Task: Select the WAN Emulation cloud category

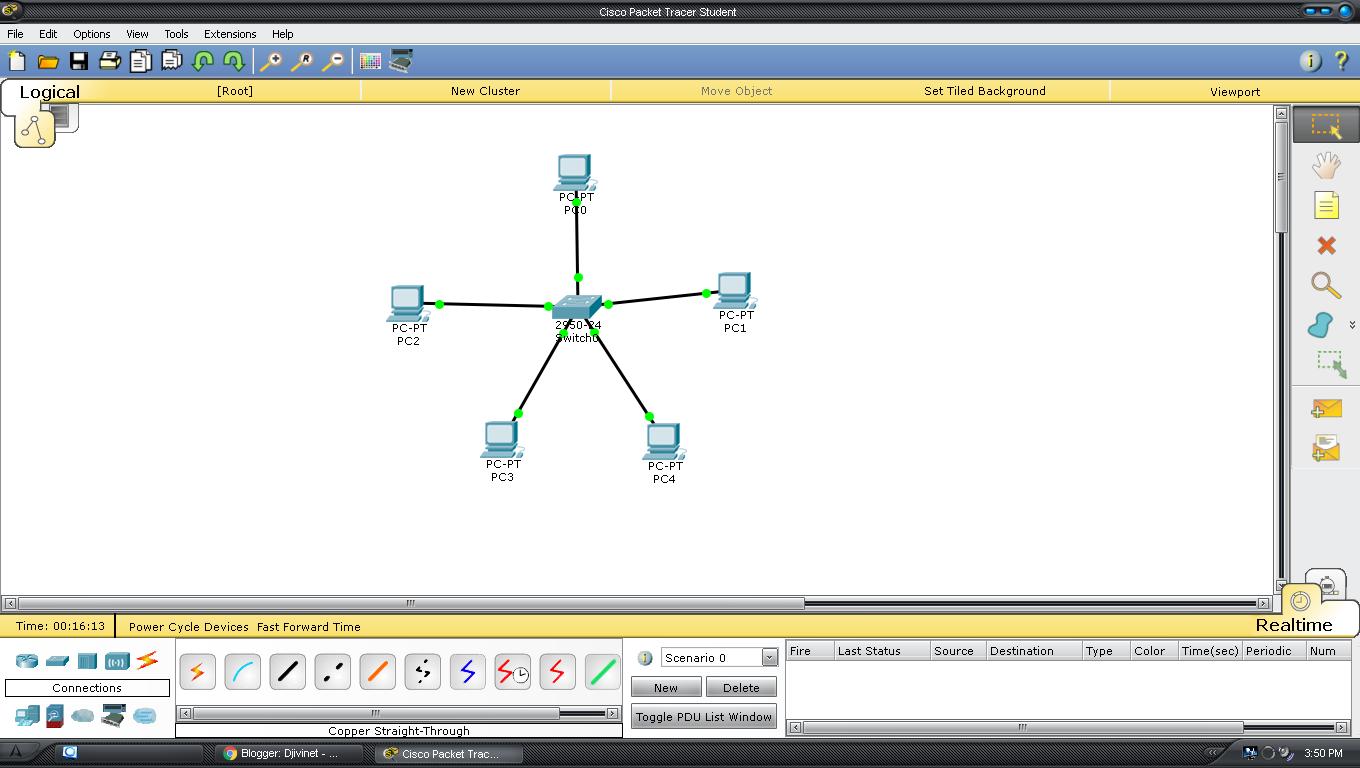Action: pos(82,716)
